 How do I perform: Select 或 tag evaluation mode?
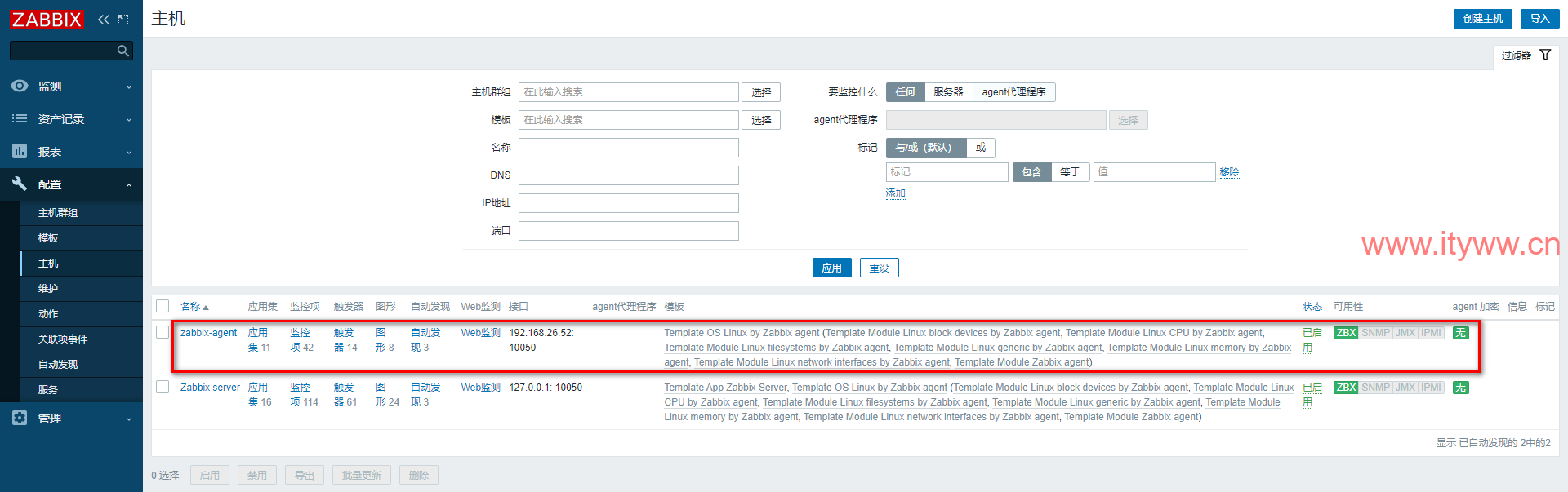click(981, 148)
